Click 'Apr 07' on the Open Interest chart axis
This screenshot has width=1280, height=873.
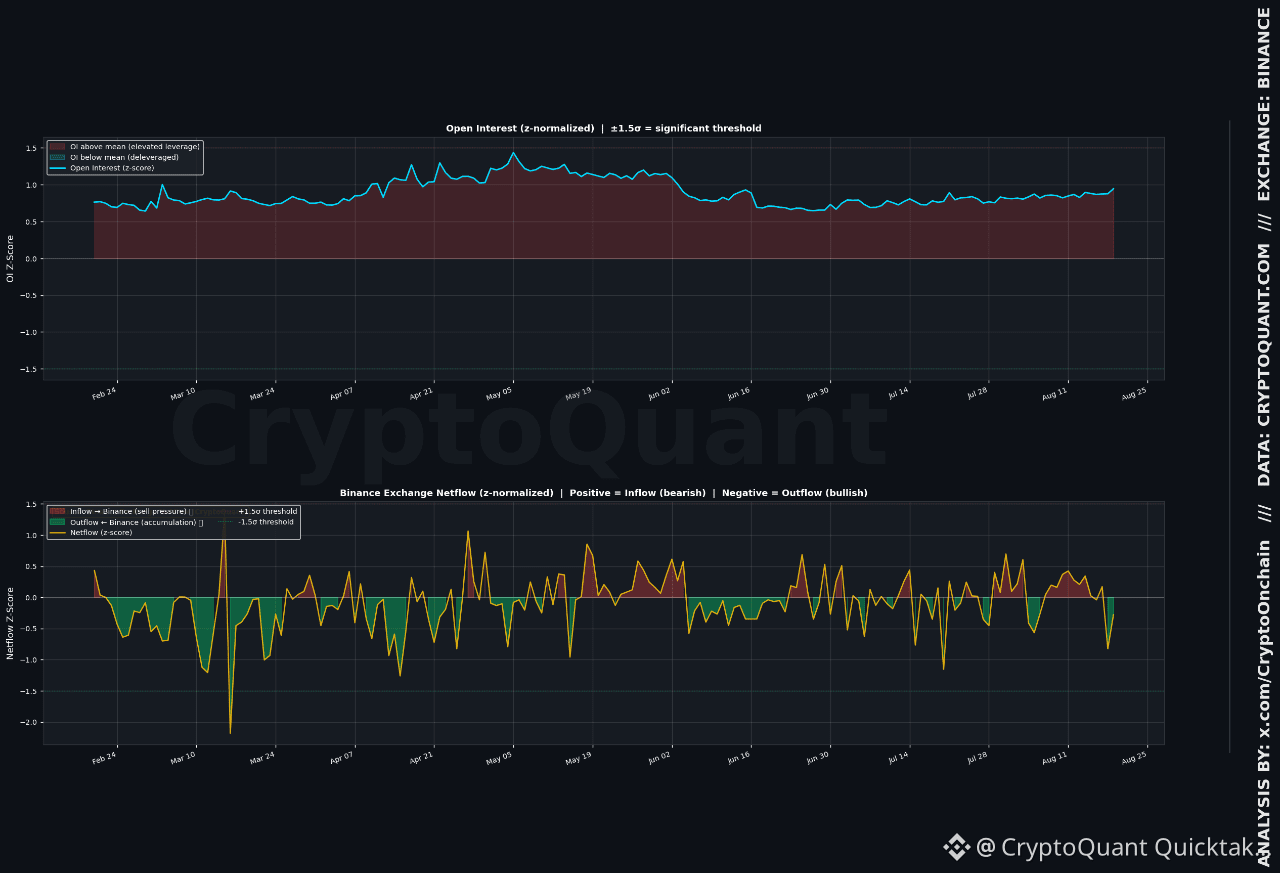click(342, 393)
